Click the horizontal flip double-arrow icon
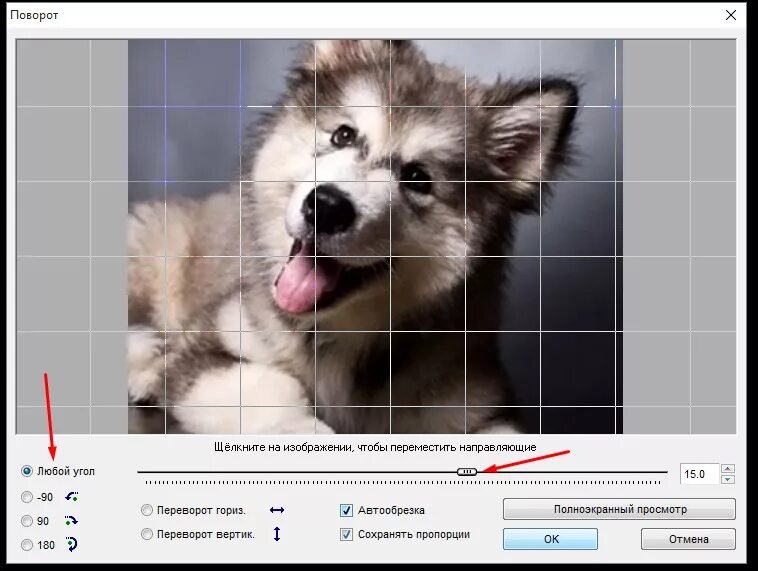Image resolution: width=758 pixels, height=571 pixels. click(277, 510)
